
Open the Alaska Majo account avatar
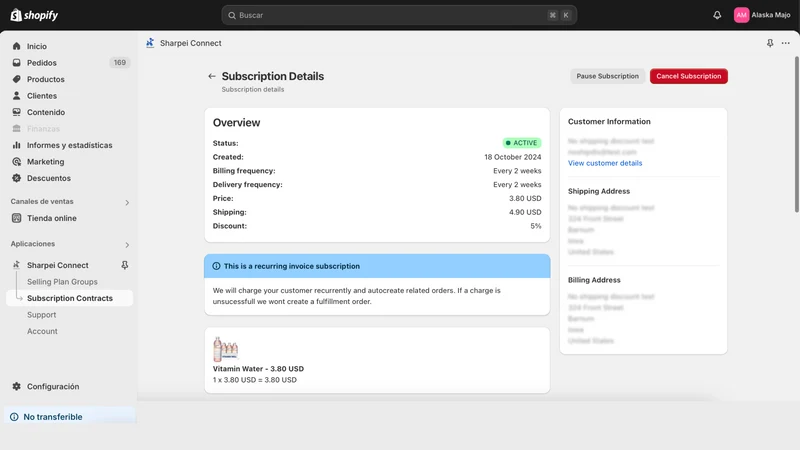coord(741,15)
